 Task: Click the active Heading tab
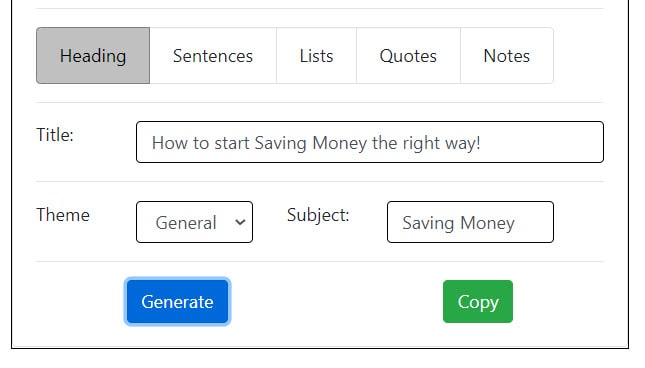[x=93, y=56]
